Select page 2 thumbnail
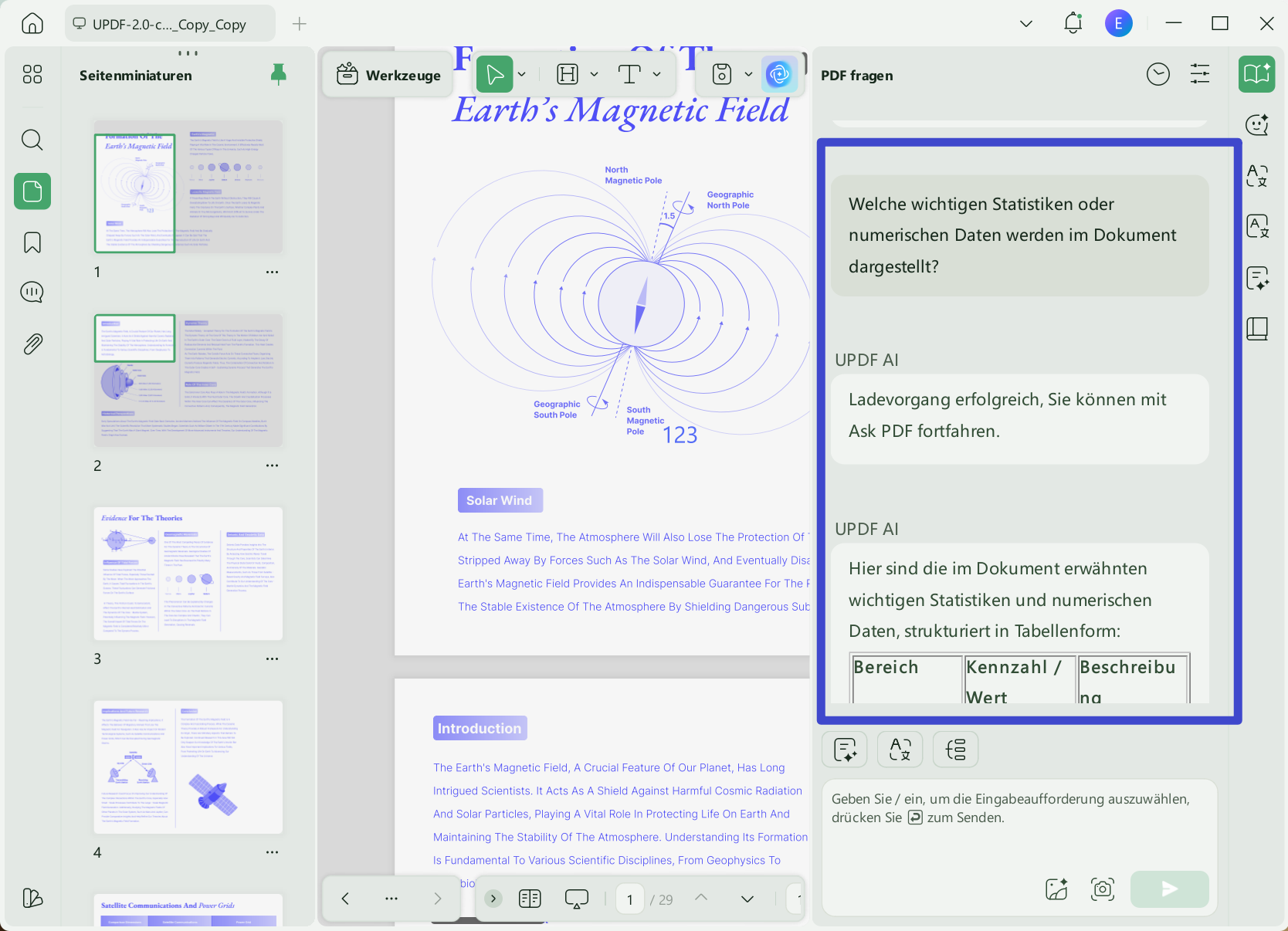 point(188,380)
